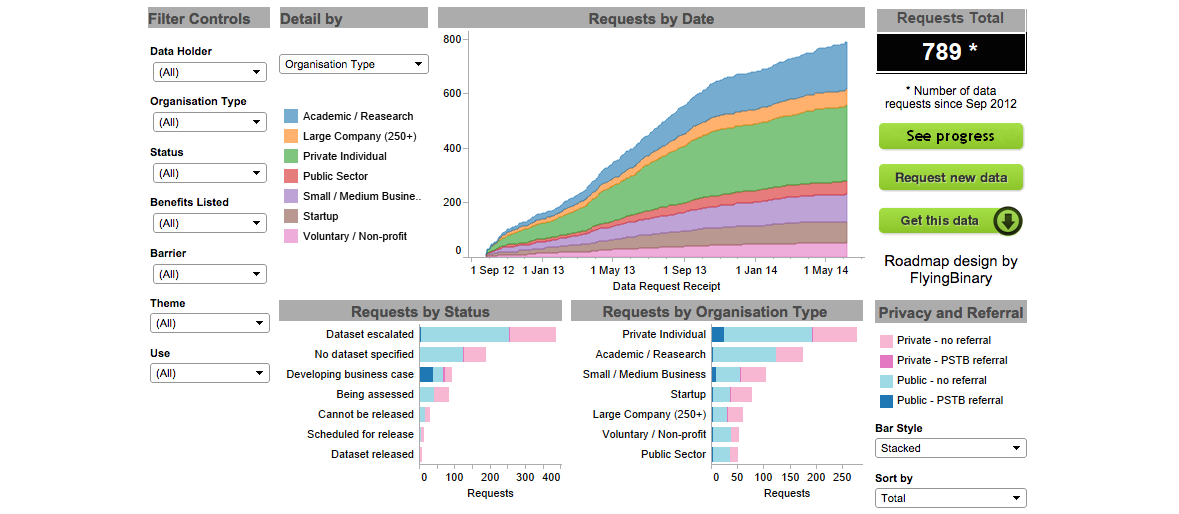Image resolution: width=1179 pixels, height=514 pixels.
Task: Select the Voluntary / Non-profit legend swatch
Action: click(291, 236)
